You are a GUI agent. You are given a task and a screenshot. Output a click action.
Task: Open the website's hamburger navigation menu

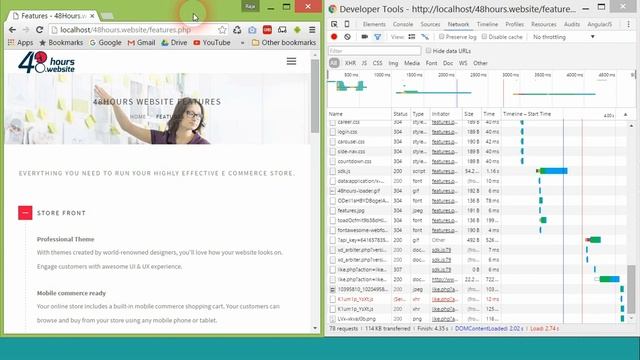[x=291, y=61]
